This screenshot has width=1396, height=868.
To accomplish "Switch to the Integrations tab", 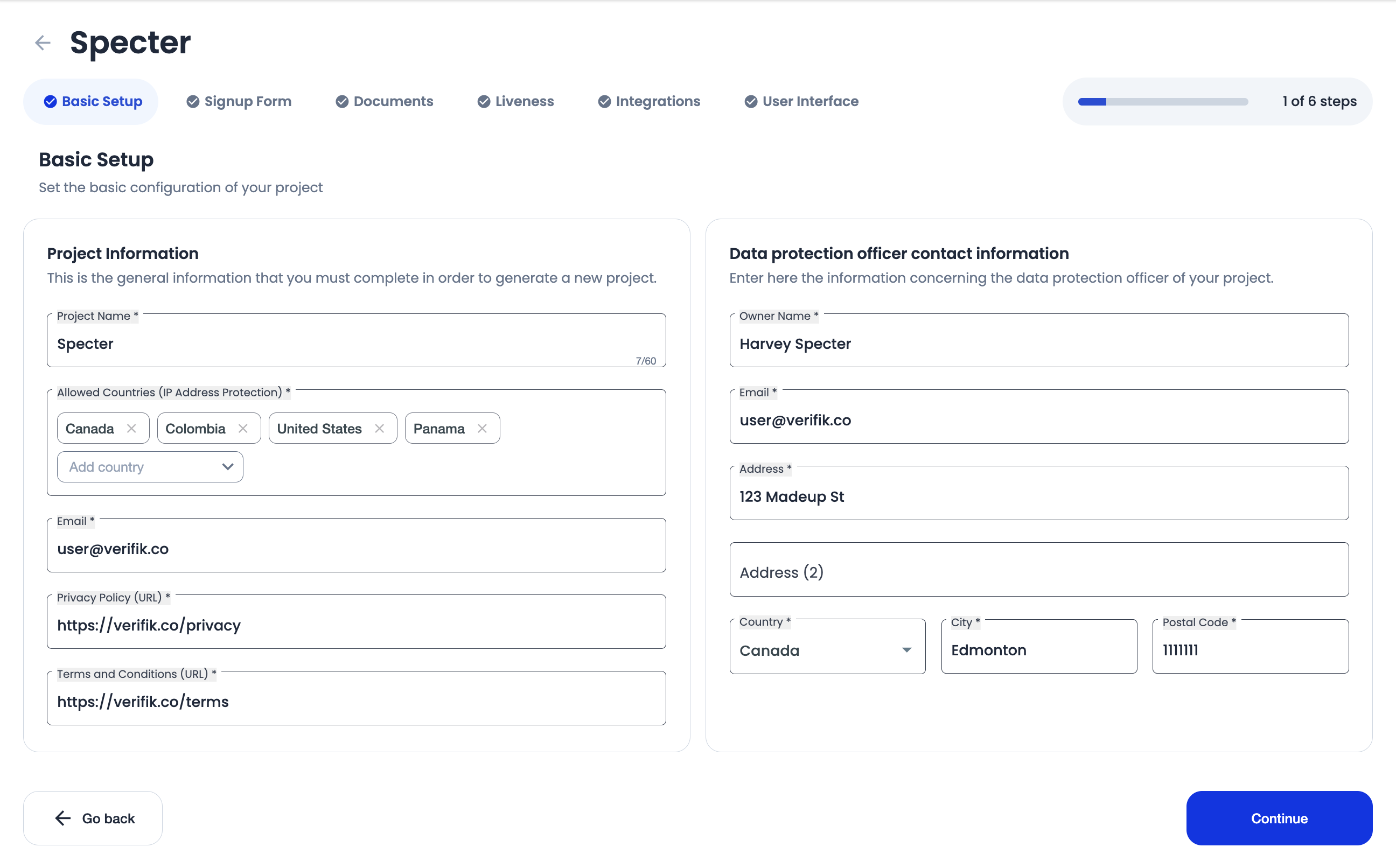I will 649,102.
